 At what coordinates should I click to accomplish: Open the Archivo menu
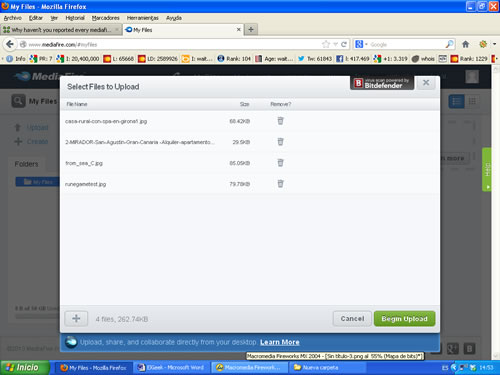tap(13, 18)
